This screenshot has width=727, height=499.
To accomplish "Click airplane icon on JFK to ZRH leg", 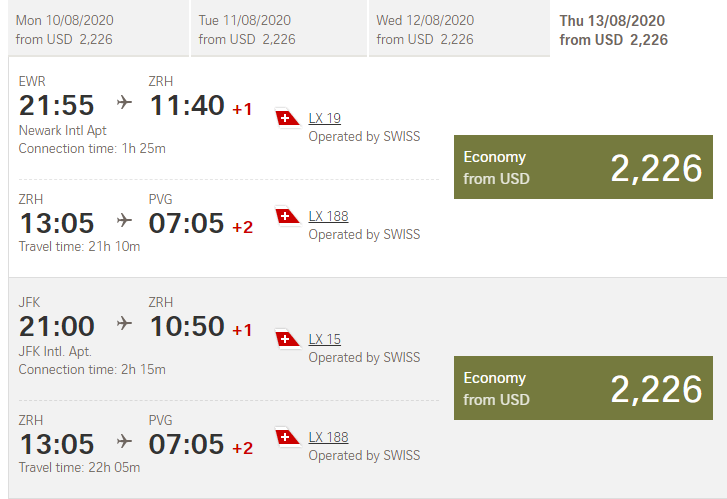I will 124,323.
